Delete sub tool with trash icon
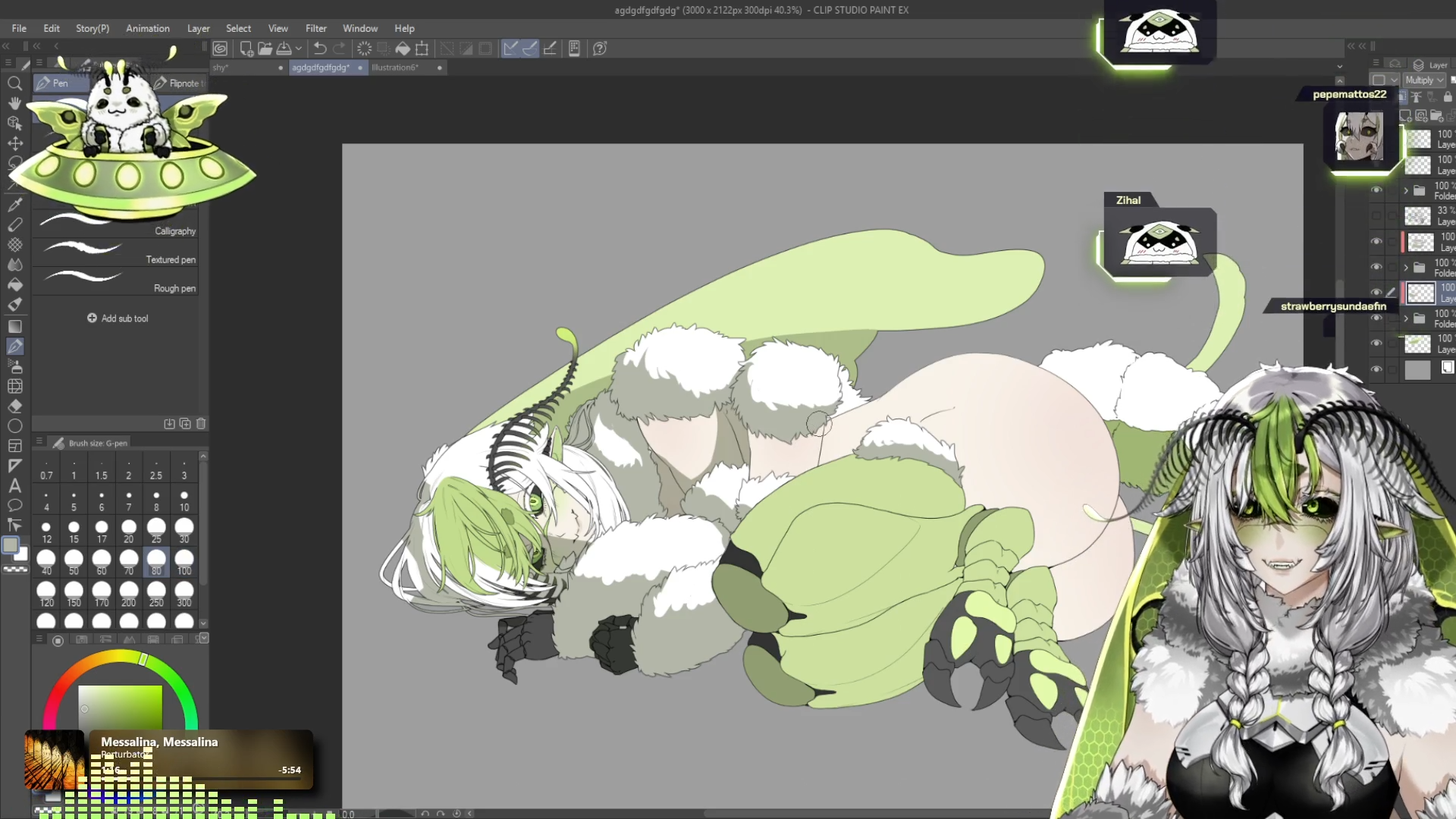The image size is (1456, 819). coord(201,424)
